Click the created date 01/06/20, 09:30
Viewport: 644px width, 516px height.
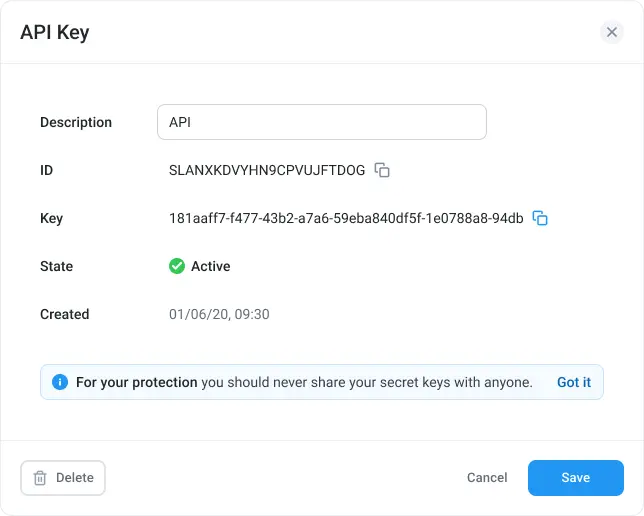coord(219,314)
